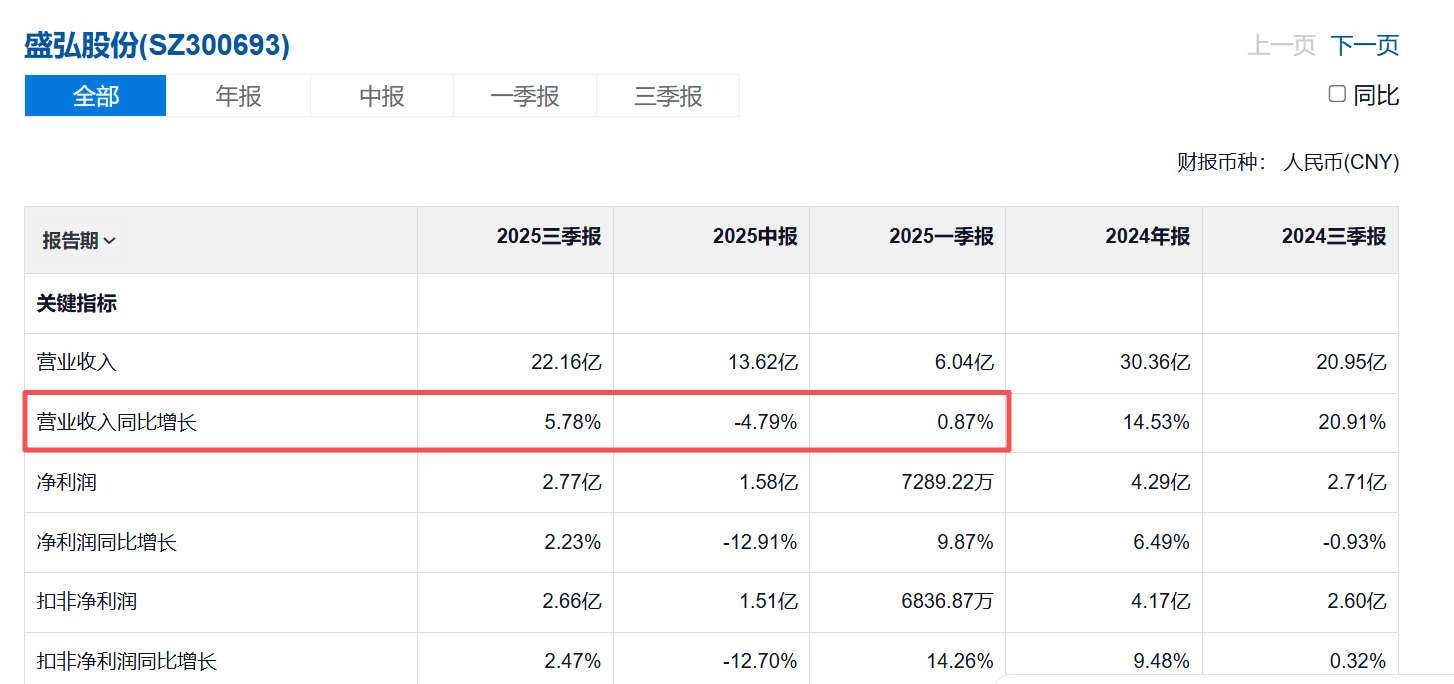The image size is (1454, 684).
Task: Click the 财报币种 人民币(CNY) label
Action: (x=1288, y=162)
